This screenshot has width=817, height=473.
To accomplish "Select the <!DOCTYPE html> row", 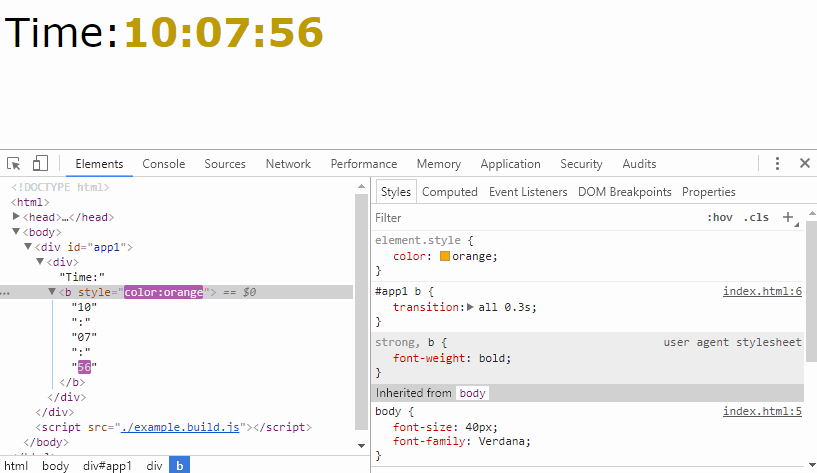I will tap(60, 187).
